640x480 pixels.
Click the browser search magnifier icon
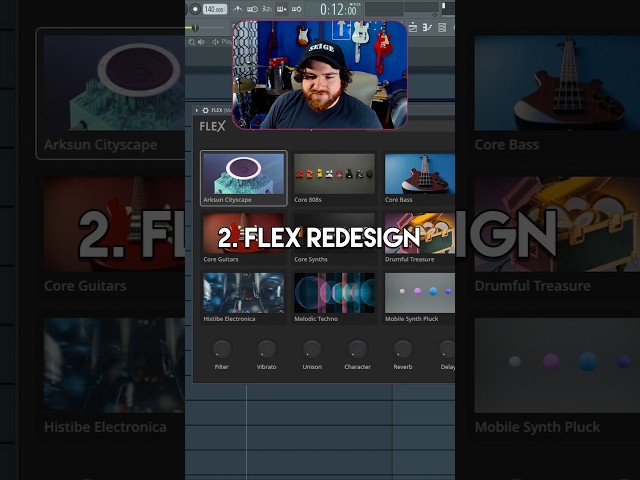tap(191, 42)
